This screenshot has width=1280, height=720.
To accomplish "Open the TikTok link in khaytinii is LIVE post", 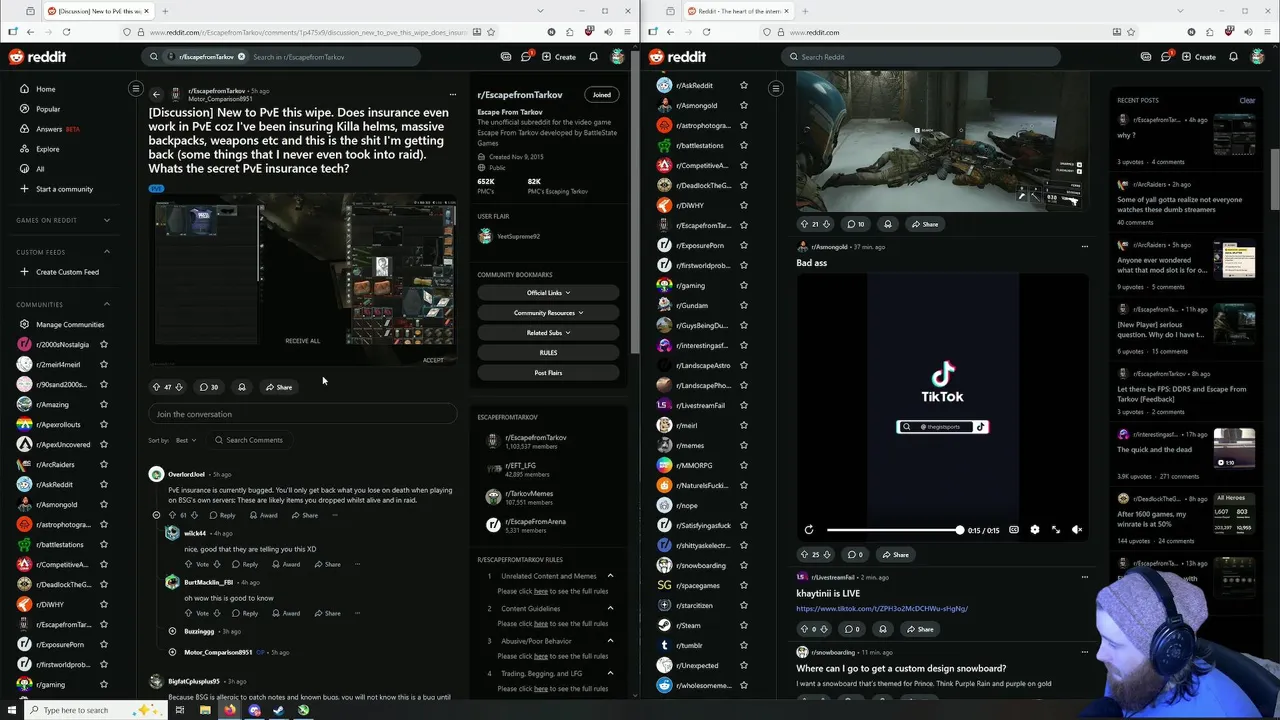I will (882, 608).
